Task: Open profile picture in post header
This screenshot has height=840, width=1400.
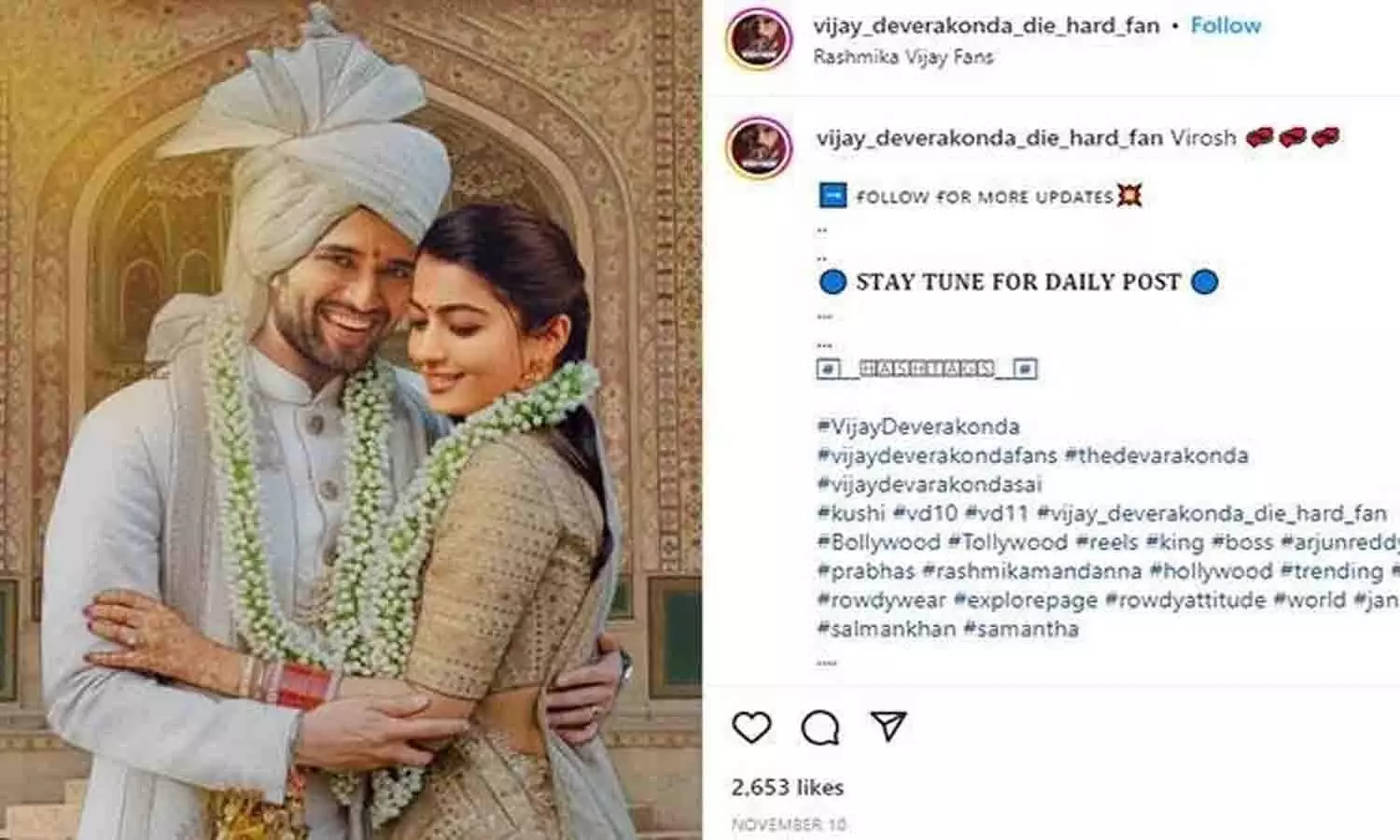Action: pos(760,40)
